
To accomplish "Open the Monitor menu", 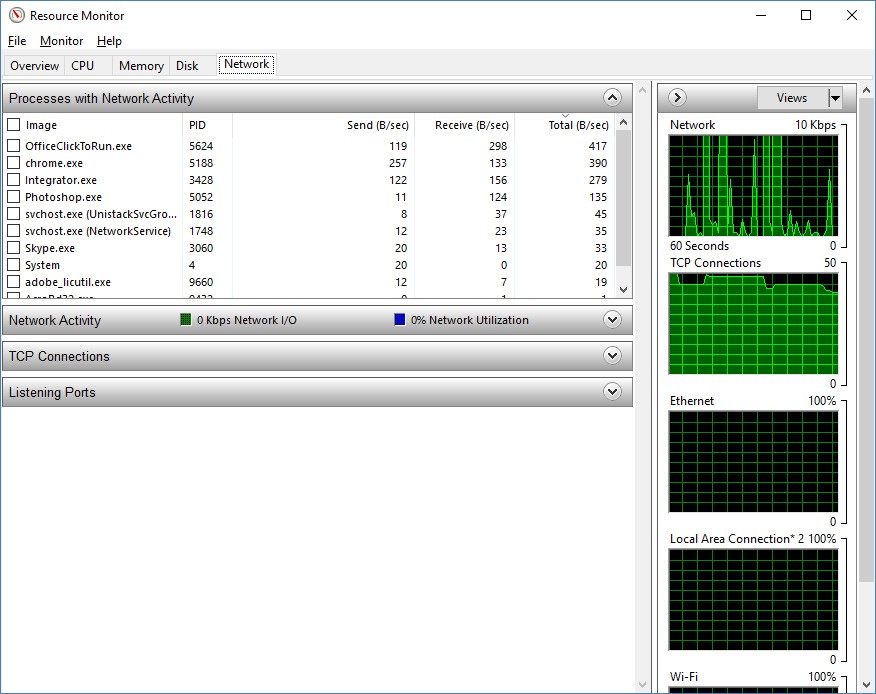I will [61, 41].
